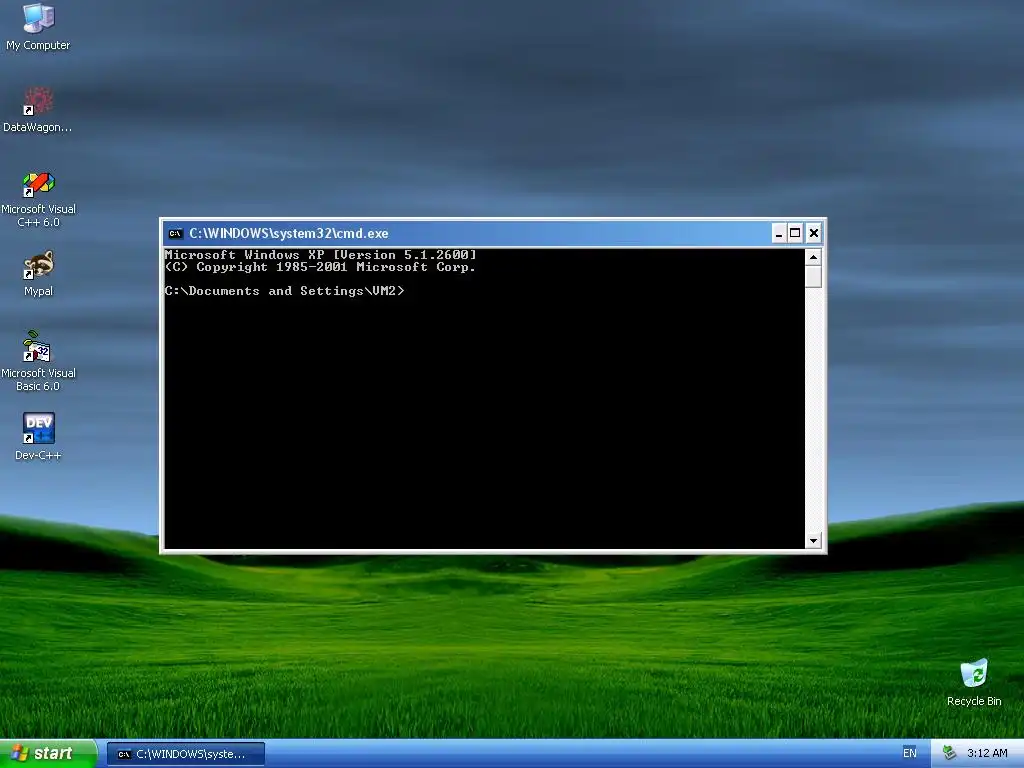Select the DataWagon desktop shortcut
The height and width of the screenshot is (768, 1024).
pos(38,109)
